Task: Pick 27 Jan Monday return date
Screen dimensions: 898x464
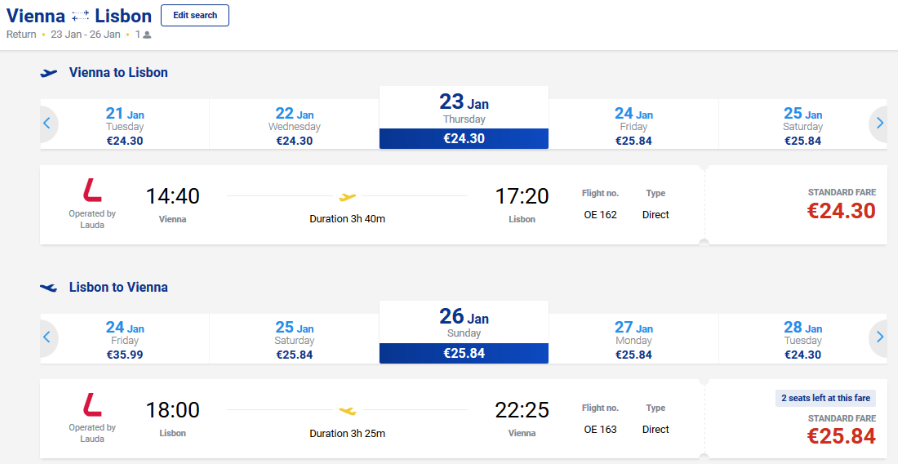Action: pos(633,339)
